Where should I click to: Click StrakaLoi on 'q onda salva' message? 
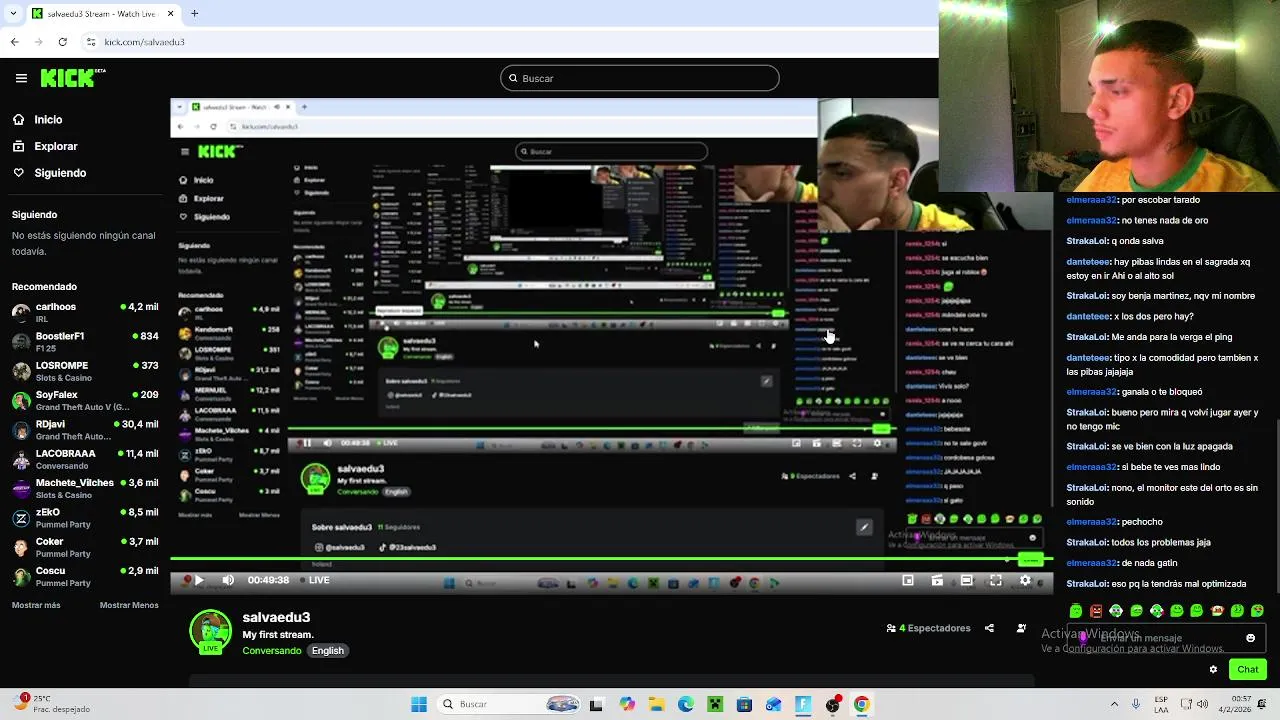[x=1086, y=241]
